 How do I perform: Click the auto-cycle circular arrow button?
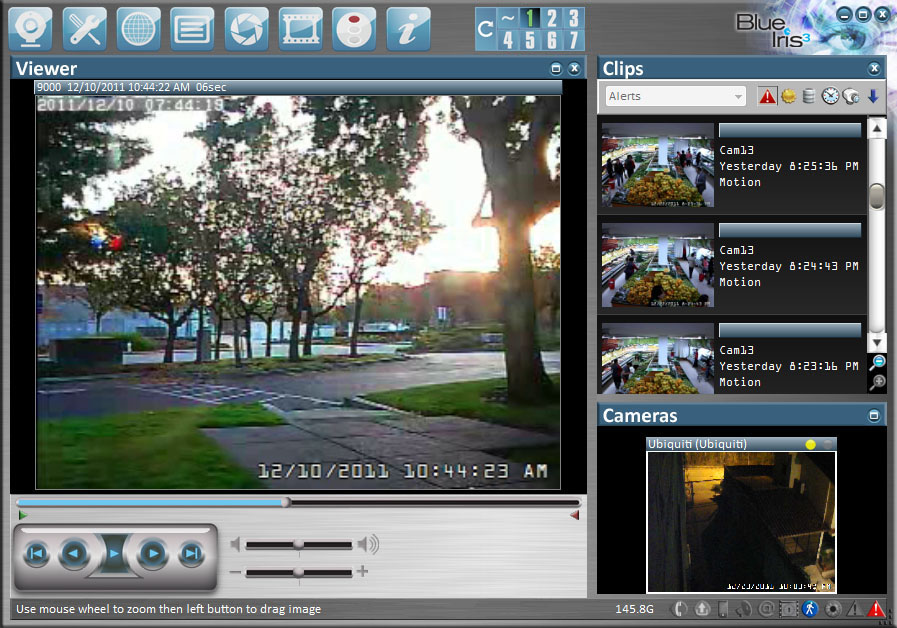click(x=486, y=29)
